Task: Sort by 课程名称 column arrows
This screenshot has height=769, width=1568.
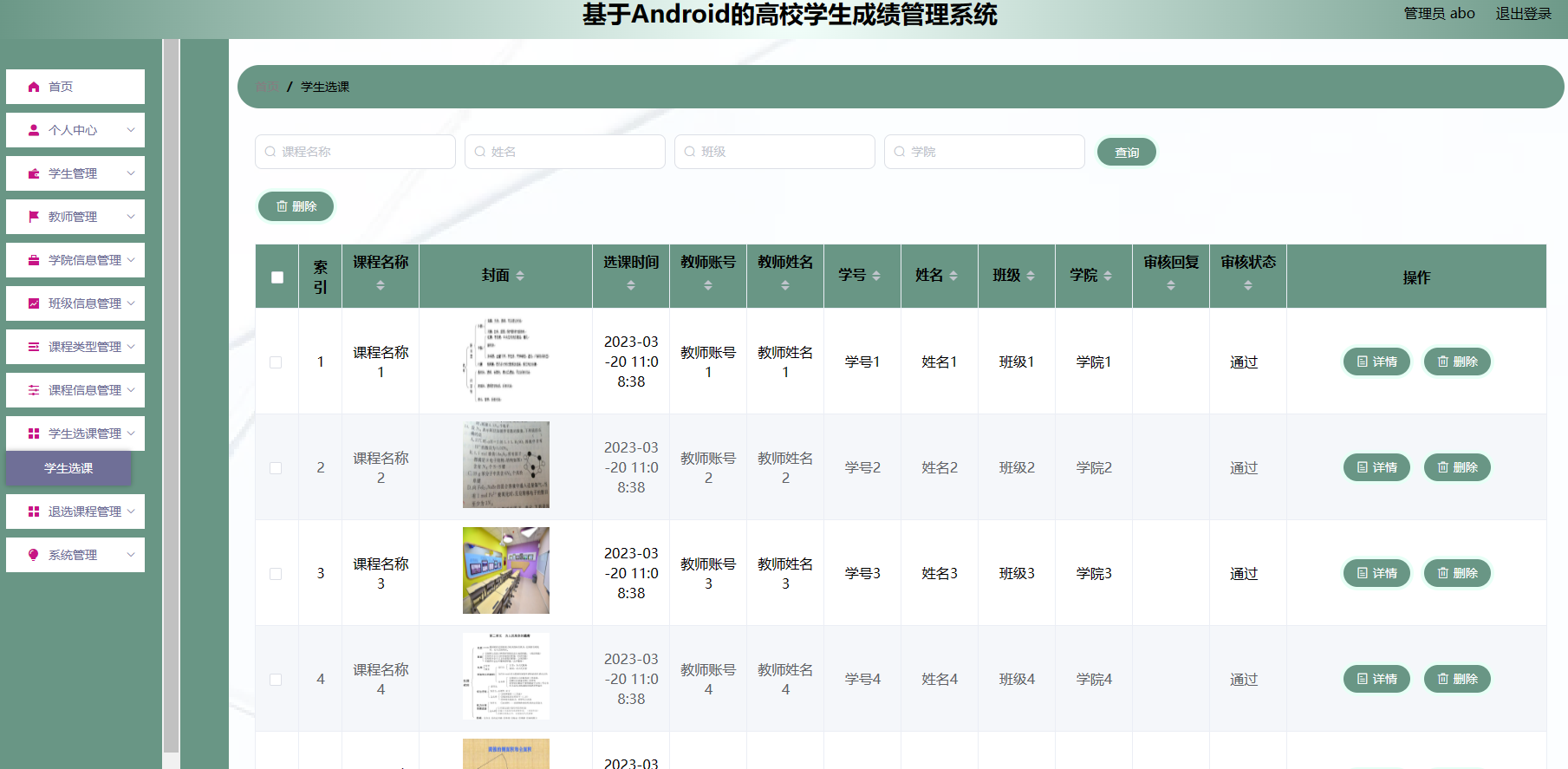Action: [x=381, y=285]
